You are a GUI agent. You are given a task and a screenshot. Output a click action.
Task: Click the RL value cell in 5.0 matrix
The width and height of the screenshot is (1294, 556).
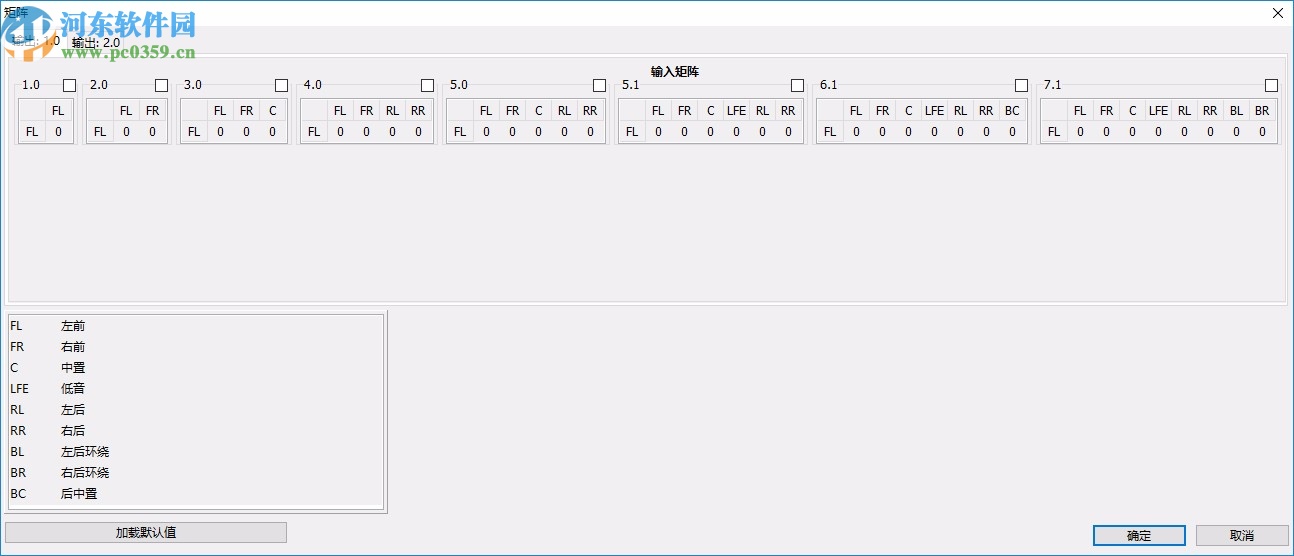[x=564, y=132]
